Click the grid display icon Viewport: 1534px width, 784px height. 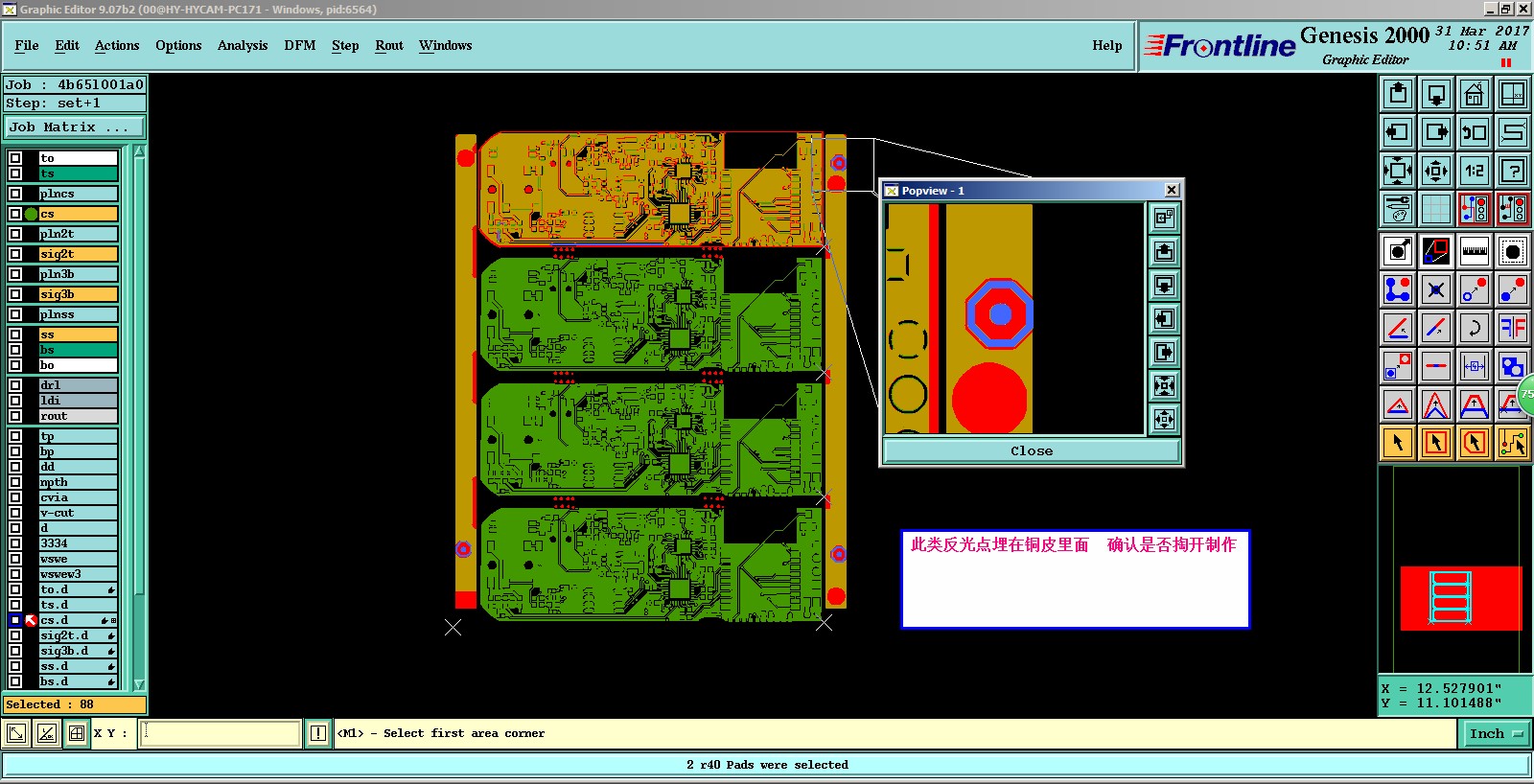pos(1435,208)
